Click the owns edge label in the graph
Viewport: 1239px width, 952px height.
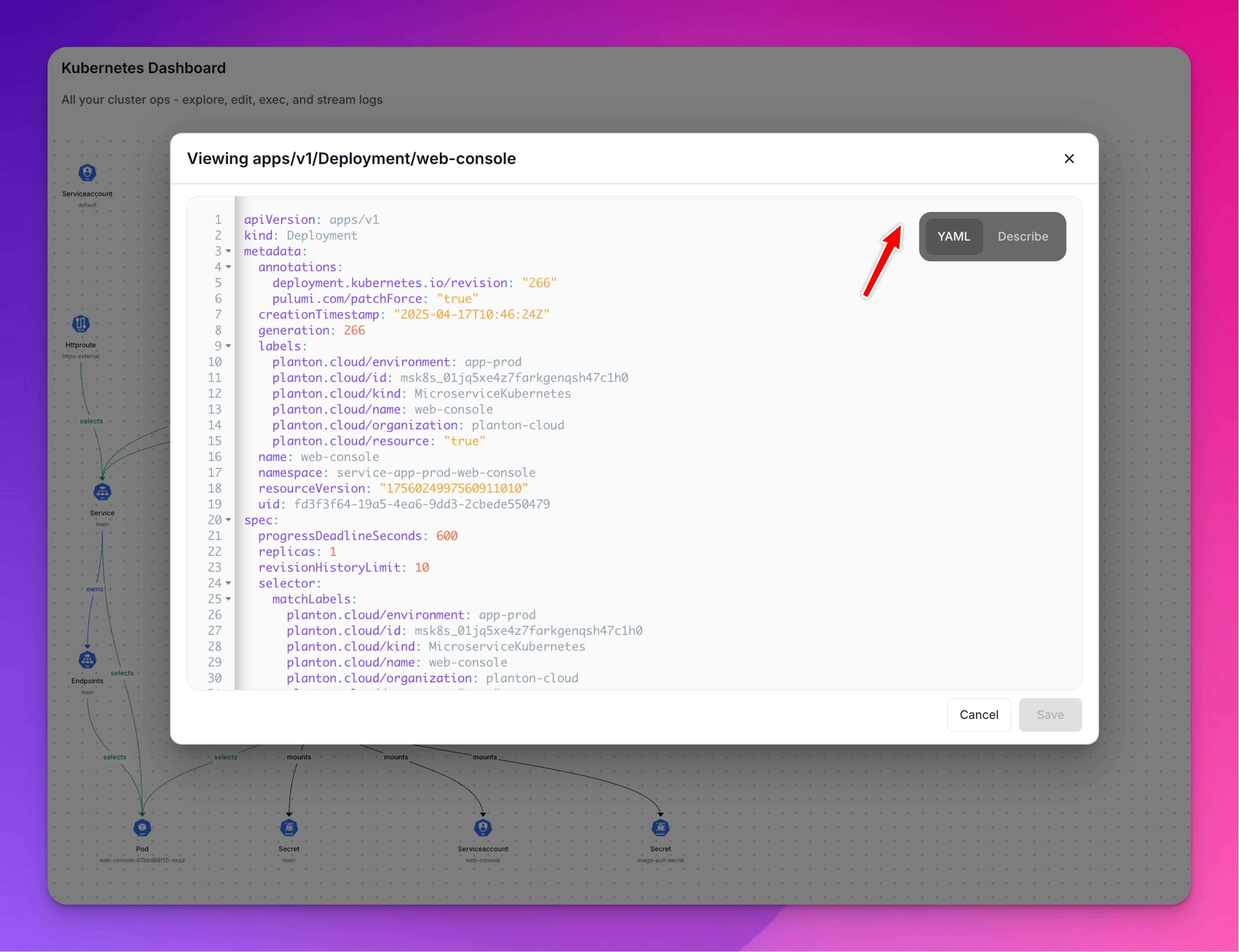coord(95,589)
